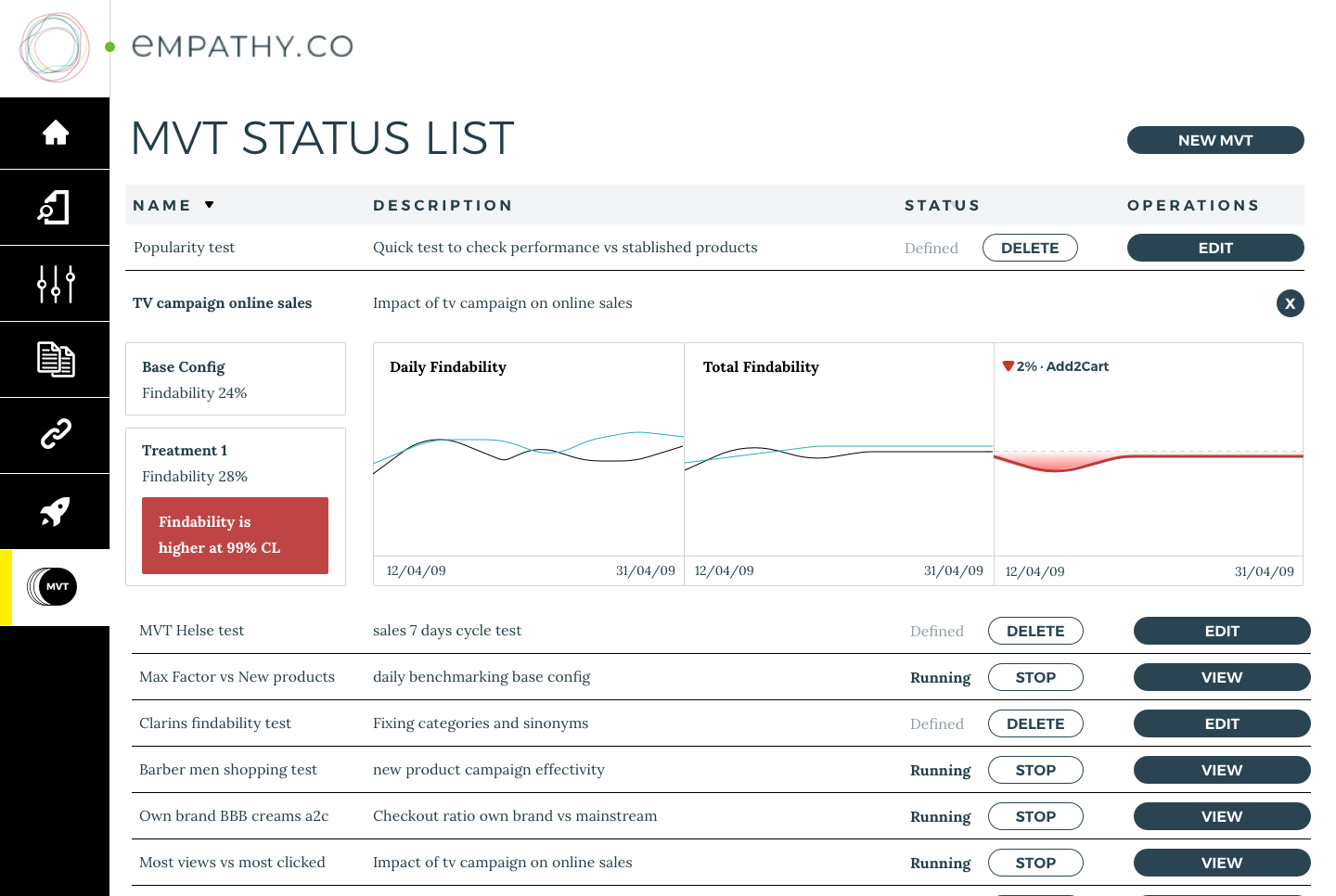1336x896 pixels.
Task: Open the link chain sidebar icon
Action: click(x=56, y=434)
